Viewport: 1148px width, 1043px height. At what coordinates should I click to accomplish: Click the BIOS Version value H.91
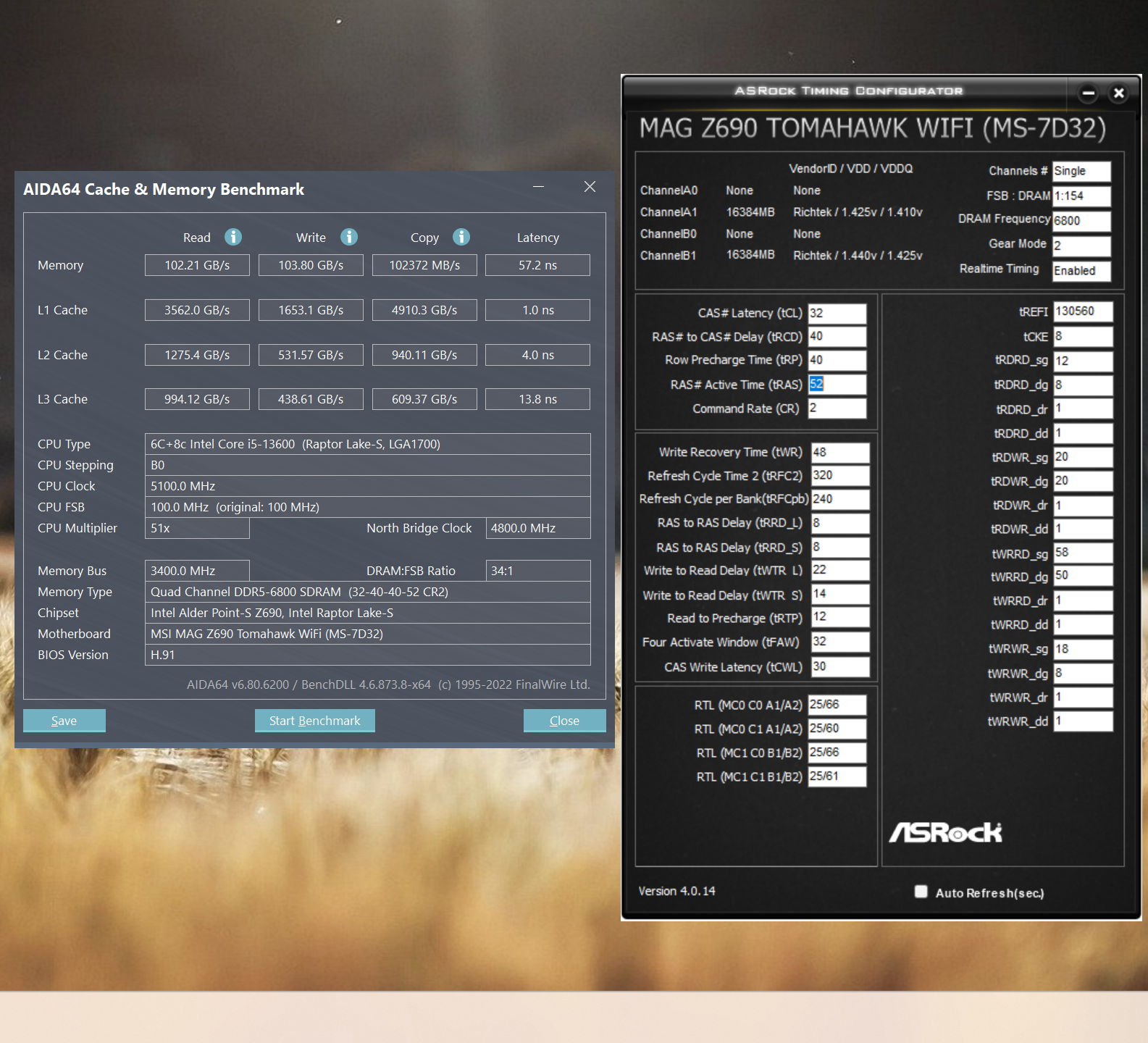[x=368, y=655]
